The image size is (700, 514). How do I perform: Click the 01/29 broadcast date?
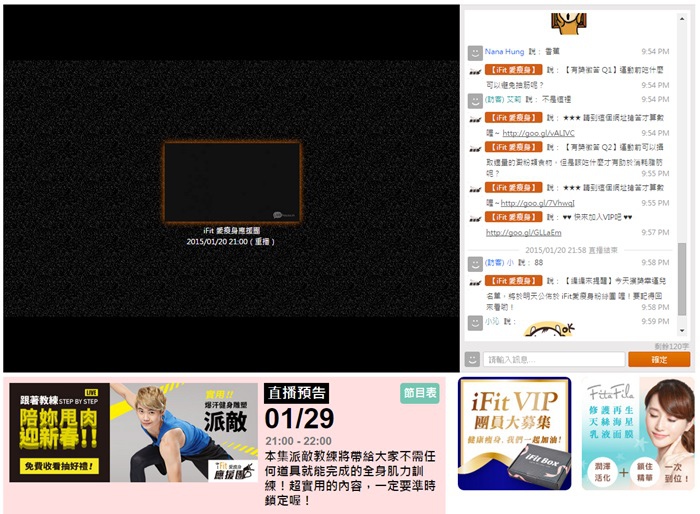coord(299,419)
